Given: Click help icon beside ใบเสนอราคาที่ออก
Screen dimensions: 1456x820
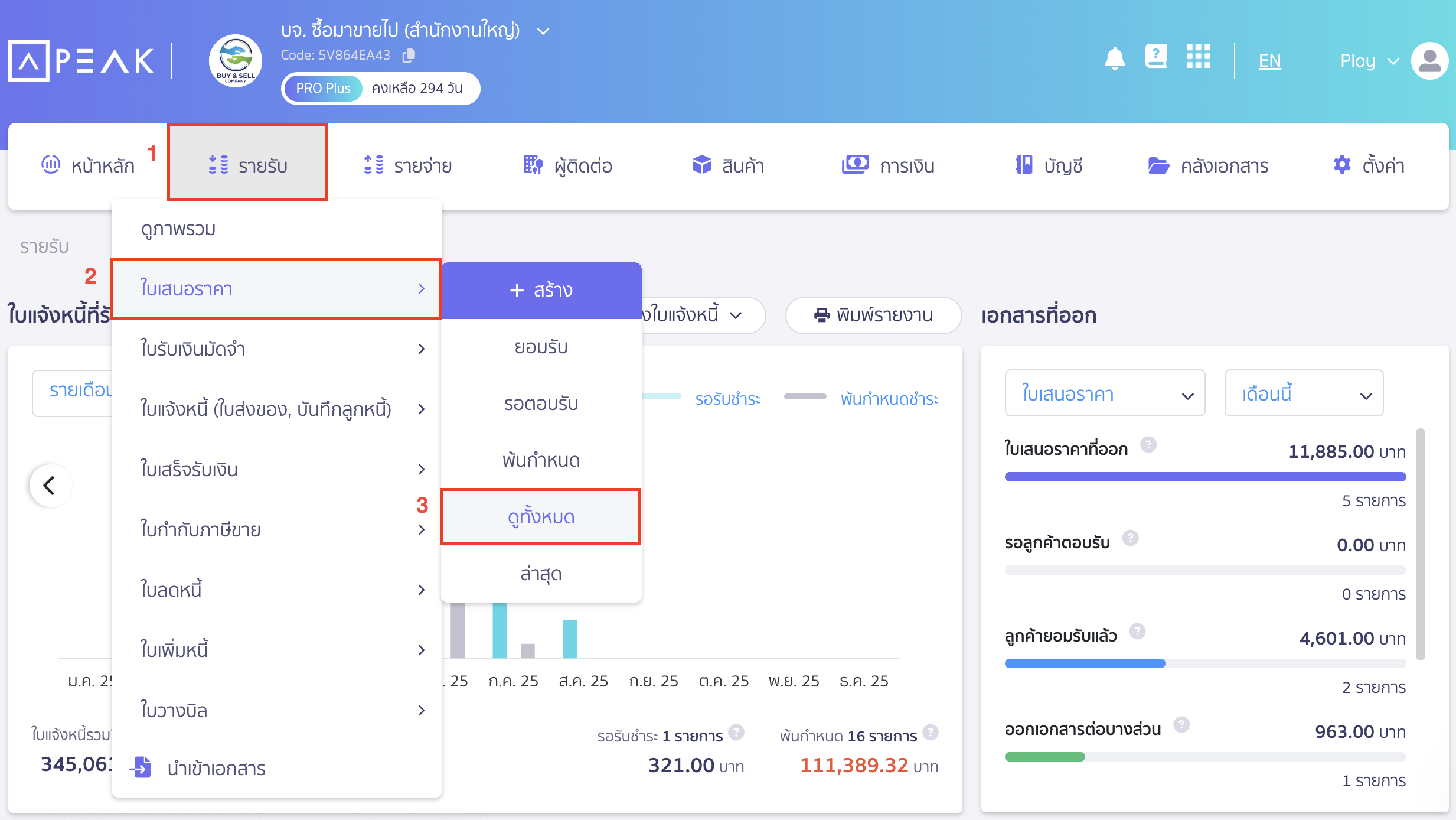Looking at the screenshot, I should click(1148, 444).
